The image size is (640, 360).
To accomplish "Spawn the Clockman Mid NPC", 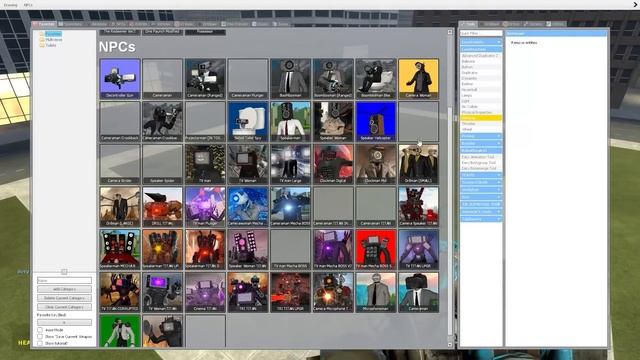I will click(x=376, y=164).
